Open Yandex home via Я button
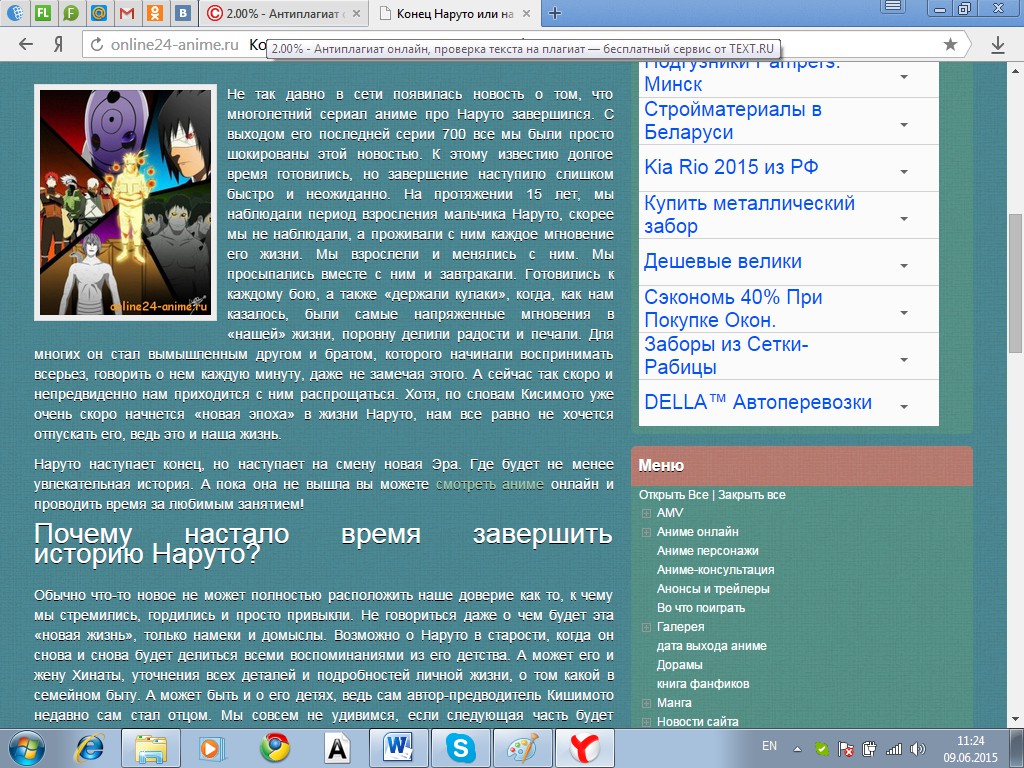The image size is (1024, 768). point(58,44)
